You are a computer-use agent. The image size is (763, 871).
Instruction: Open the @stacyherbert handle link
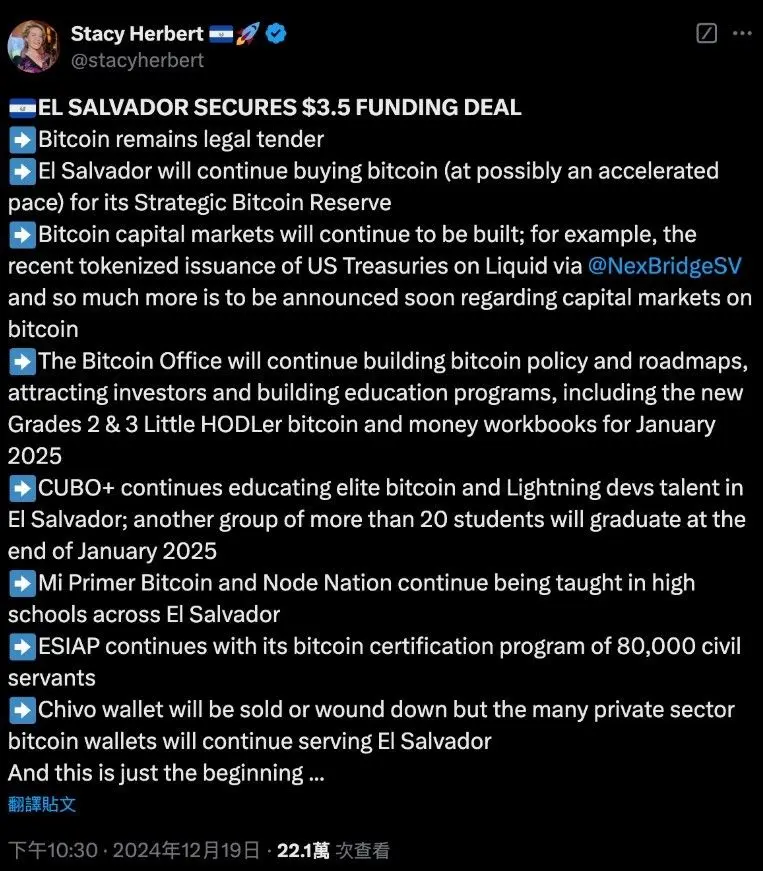(x=137, y=60)
